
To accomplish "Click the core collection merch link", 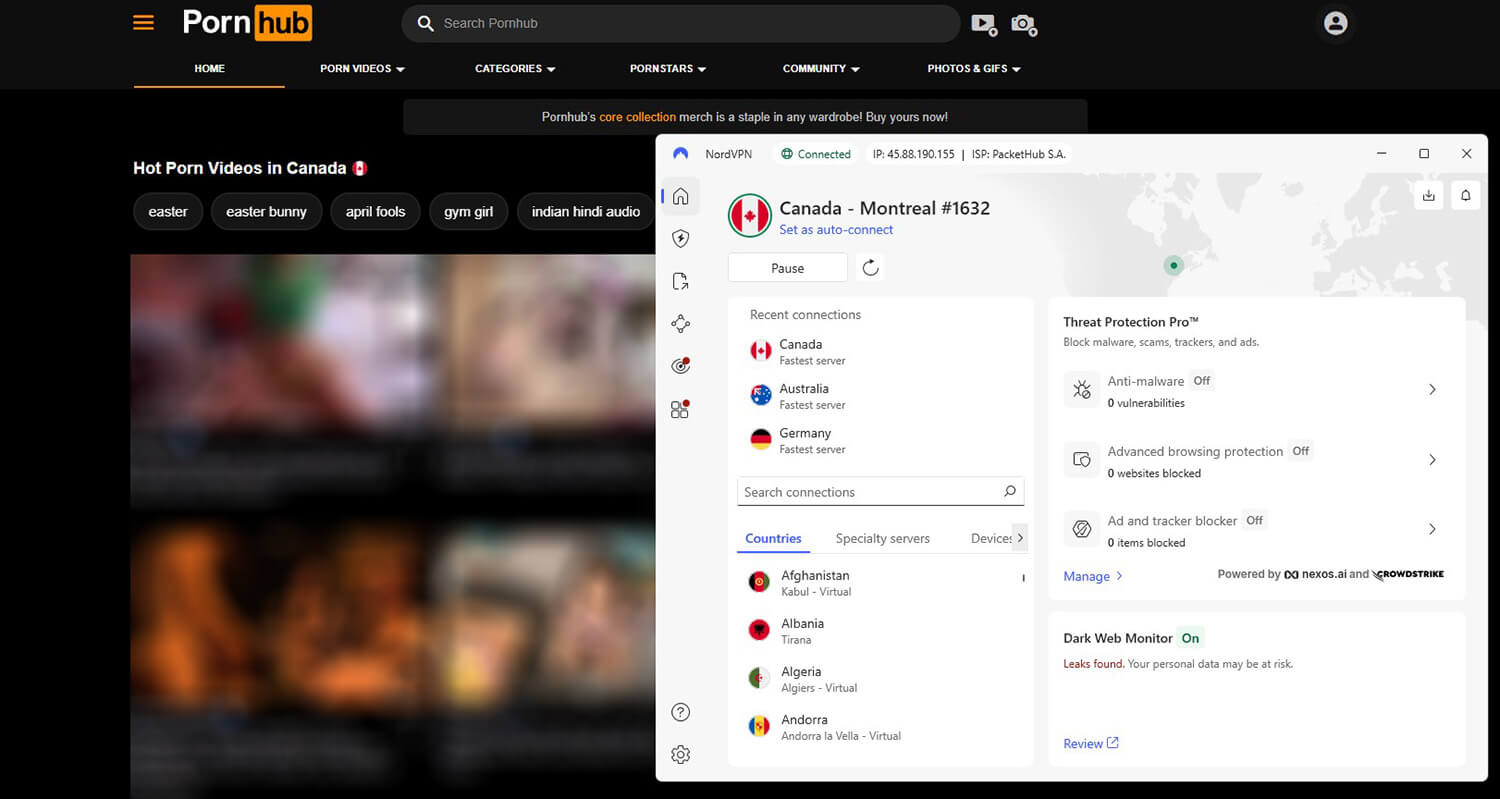I will tap(638, 117).
